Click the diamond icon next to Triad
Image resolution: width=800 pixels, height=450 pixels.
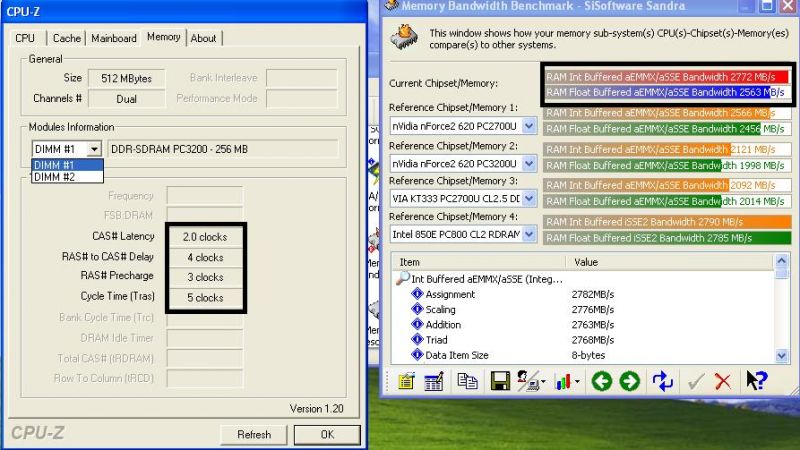pos(417,339)
